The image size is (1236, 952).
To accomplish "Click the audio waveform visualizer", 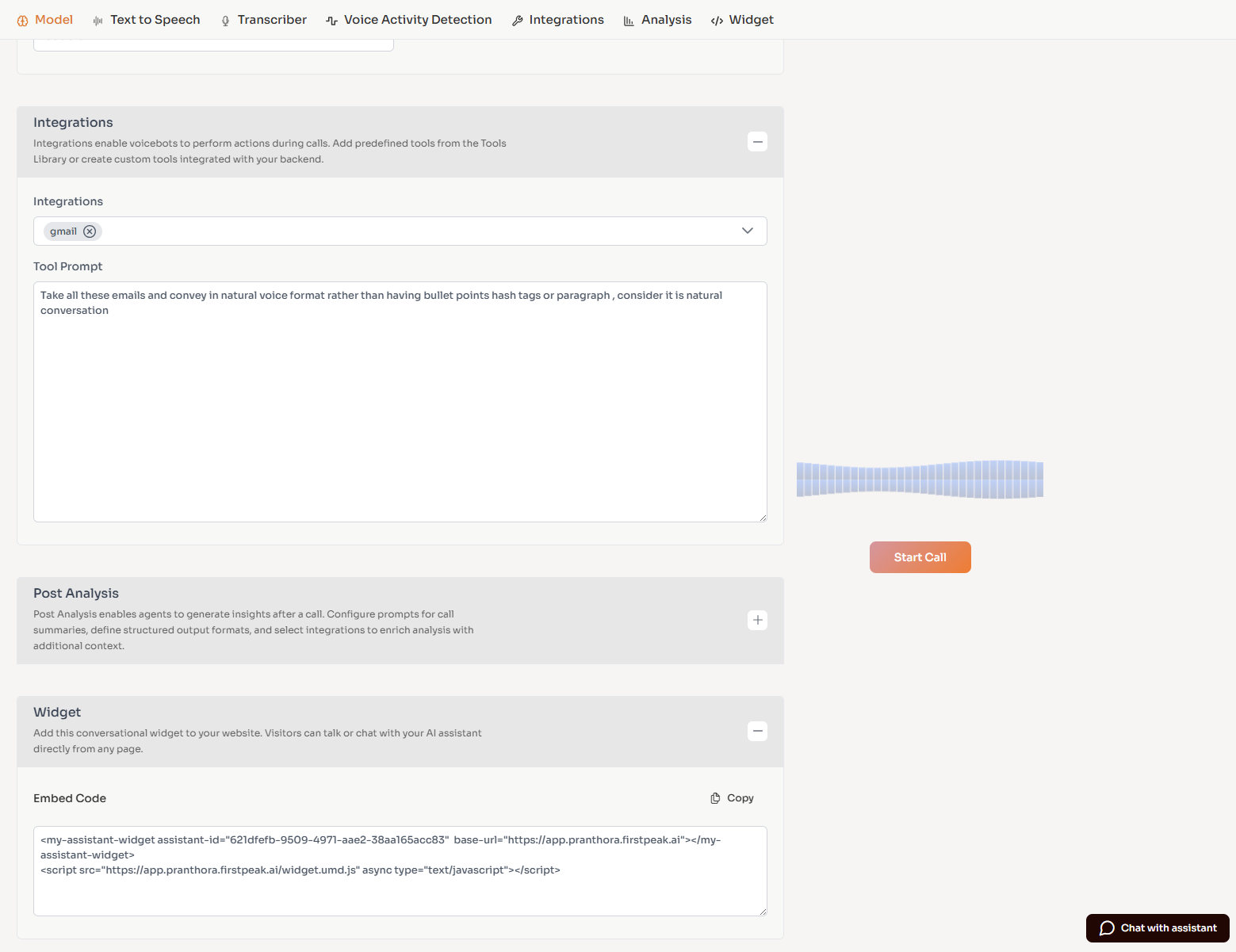I will [x=920, y=479].
